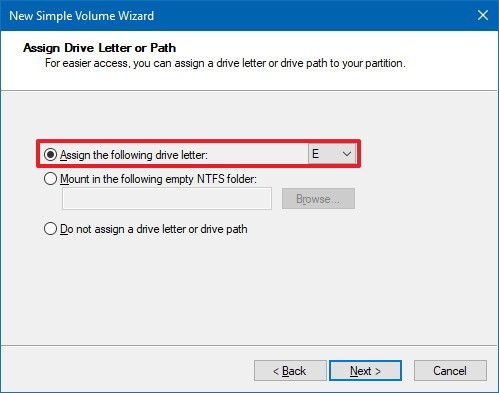Image resolution: width=499 pixels, height=393 pixels.
Task: Select the Assign the following drive letter radio button
Action: point(50,155)
